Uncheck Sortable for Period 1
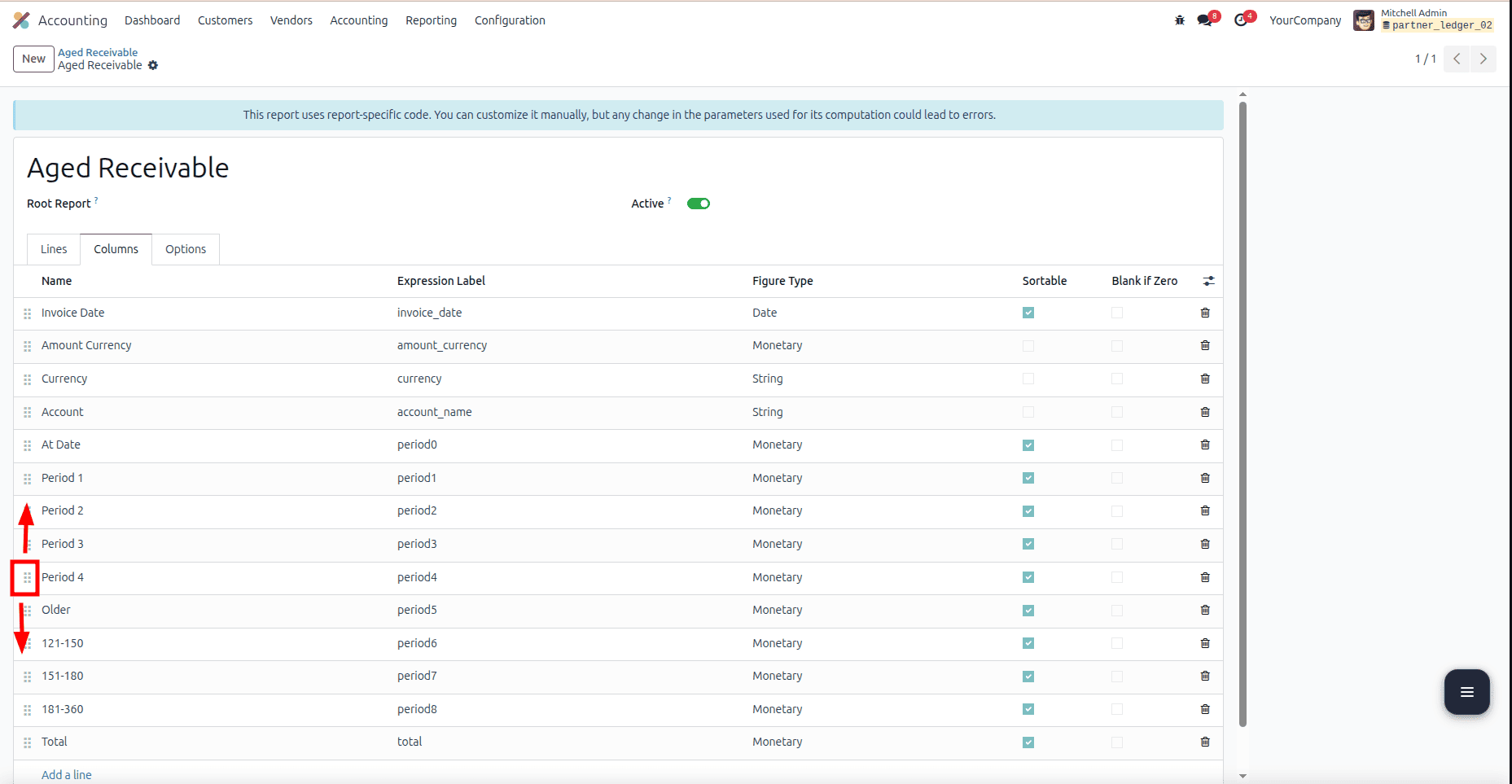The height and width of the screenshot is (784, 1512). click(x=1028, y=478)
